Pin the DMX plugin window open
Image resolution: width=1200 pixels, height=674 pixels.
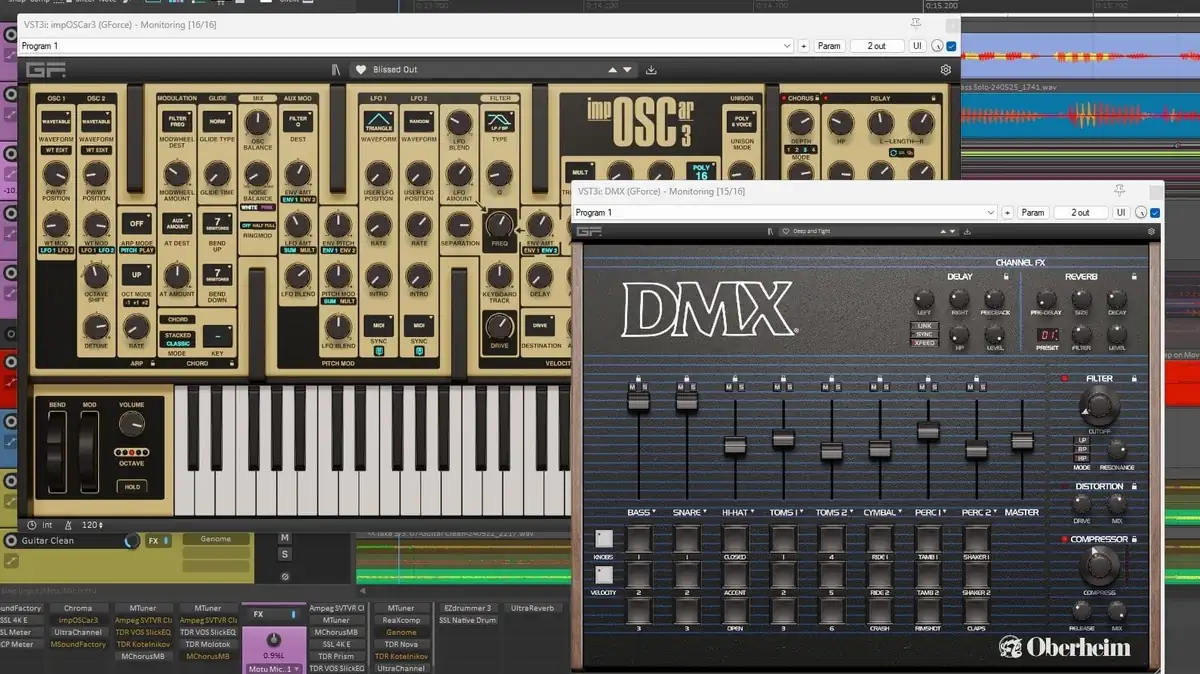[1120, 190]
